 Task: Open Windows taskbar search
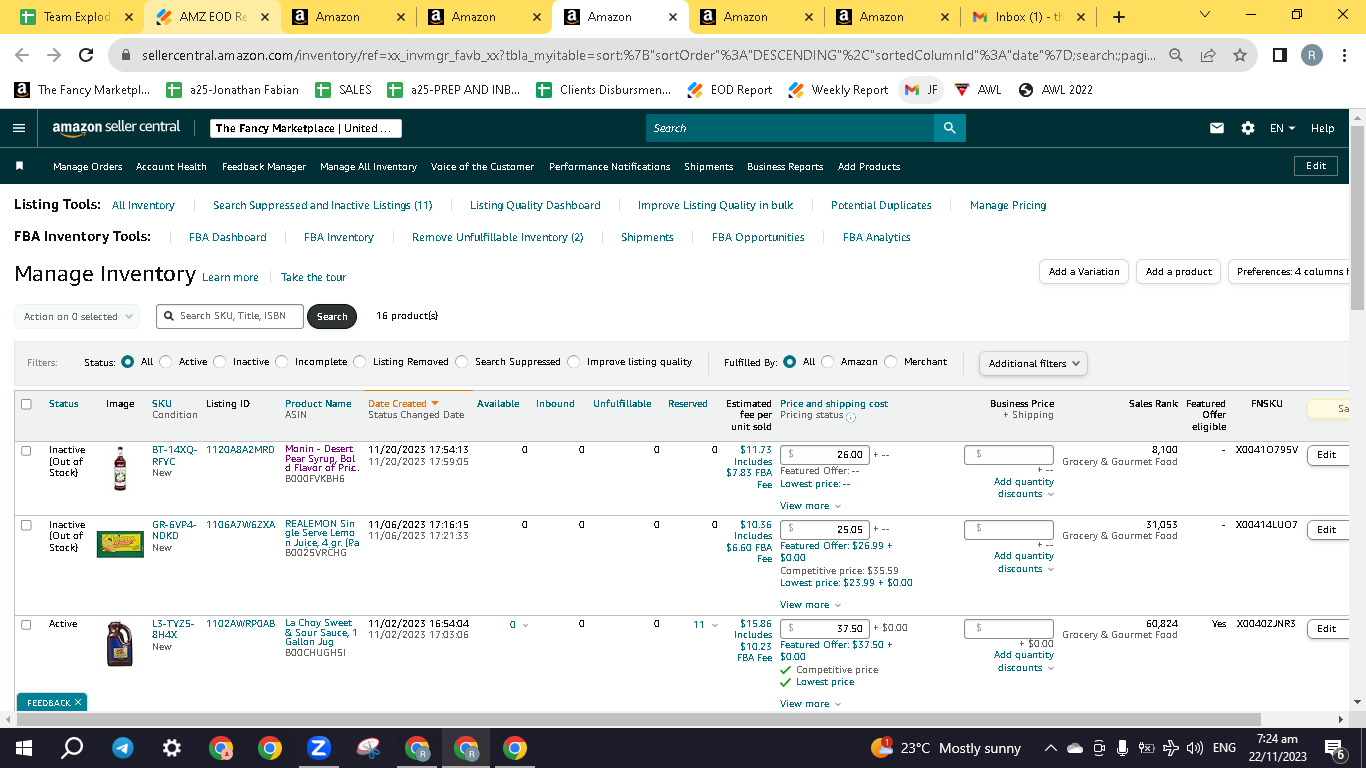point(72,748)
